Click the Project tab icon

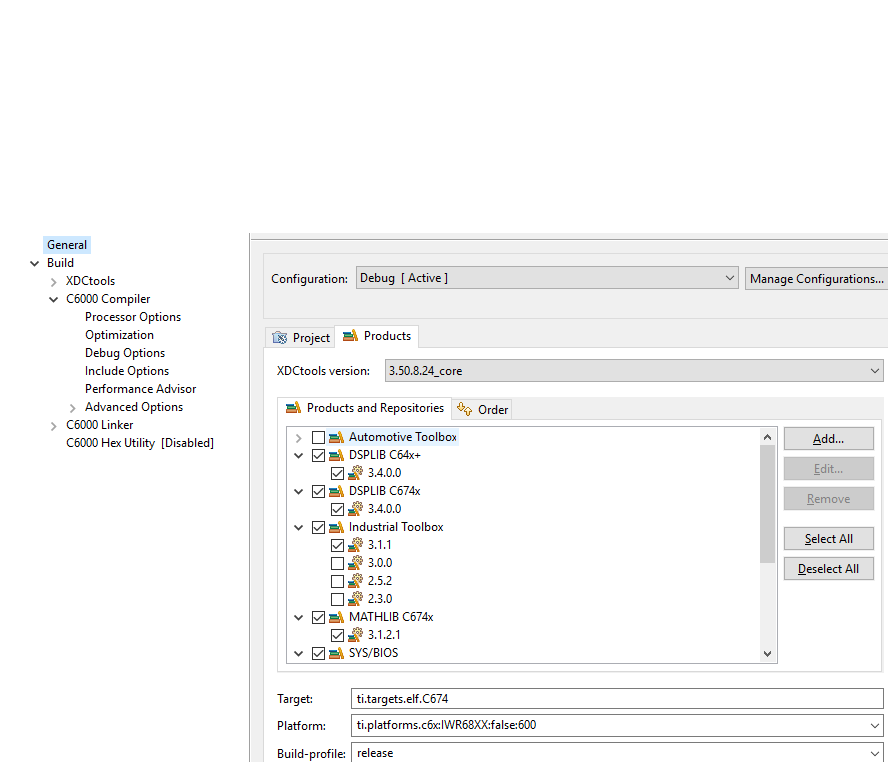pyautogui.click(x=280, y=338)
